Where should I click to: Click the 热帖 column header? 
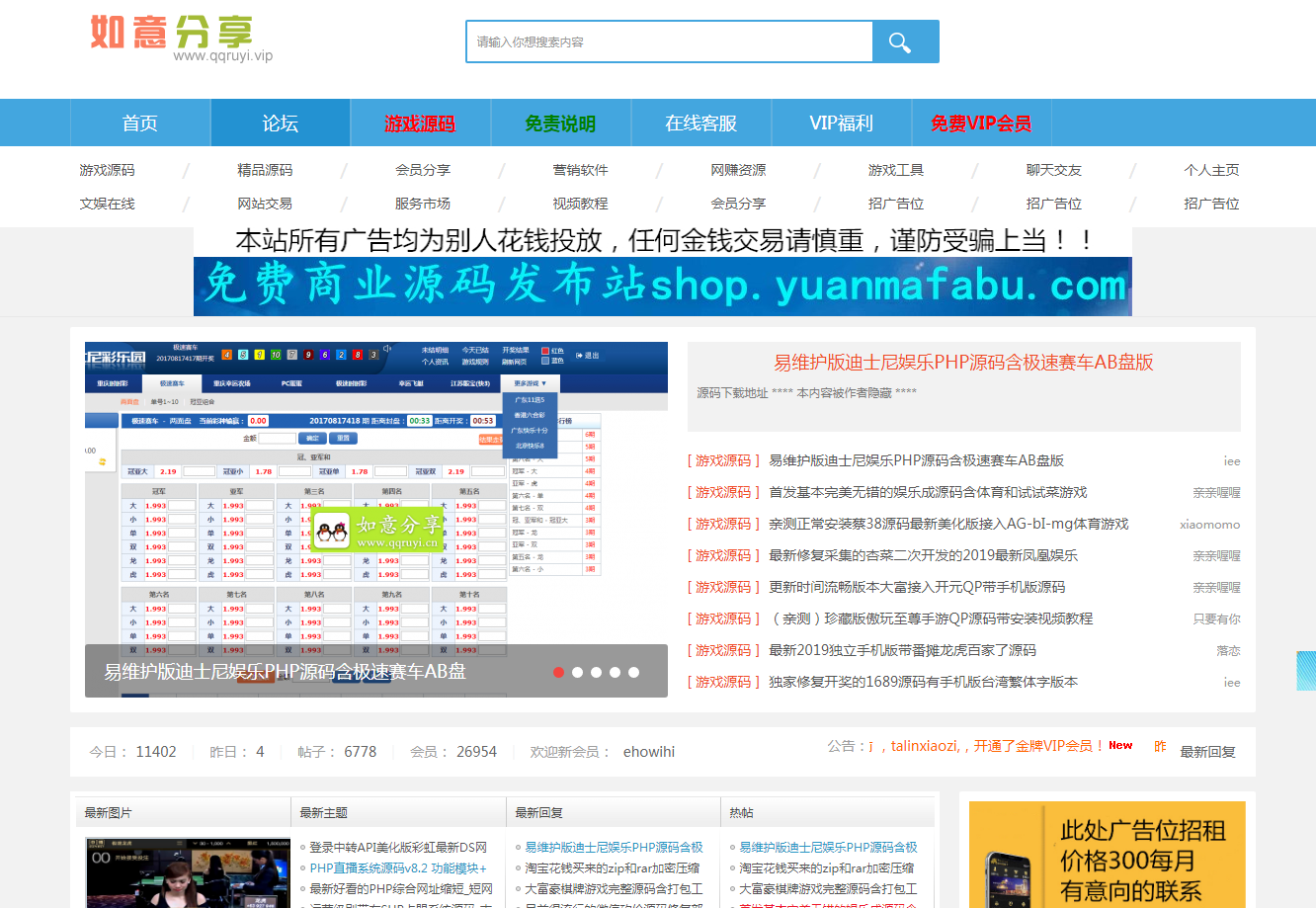point(741,812)
